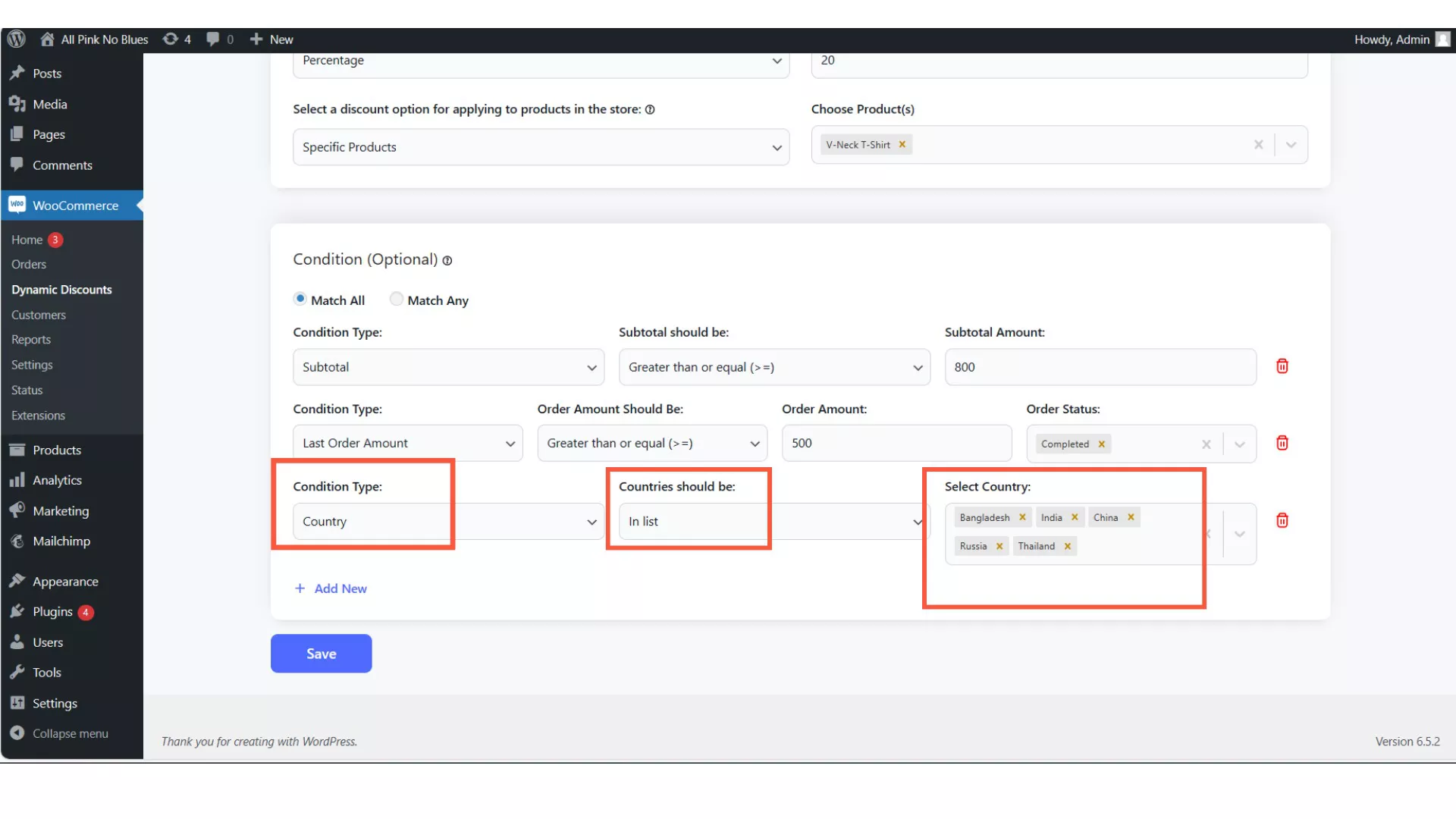Open the Analytics menu in sidebar
The height and width of the screenshot is (819, 1456).
(x=57, y=480)
